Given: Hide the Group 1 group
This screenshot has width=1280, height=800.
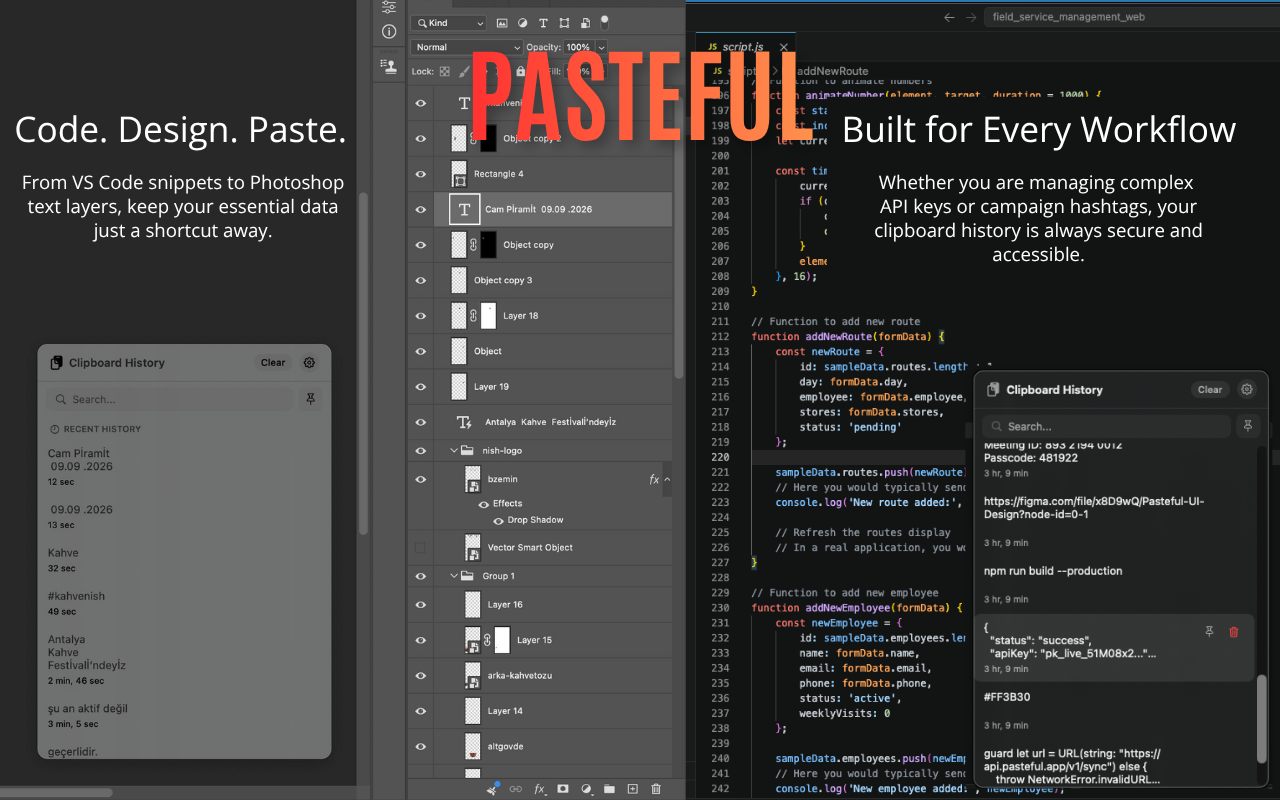Looking at the screenshot, I should point(420,576).
